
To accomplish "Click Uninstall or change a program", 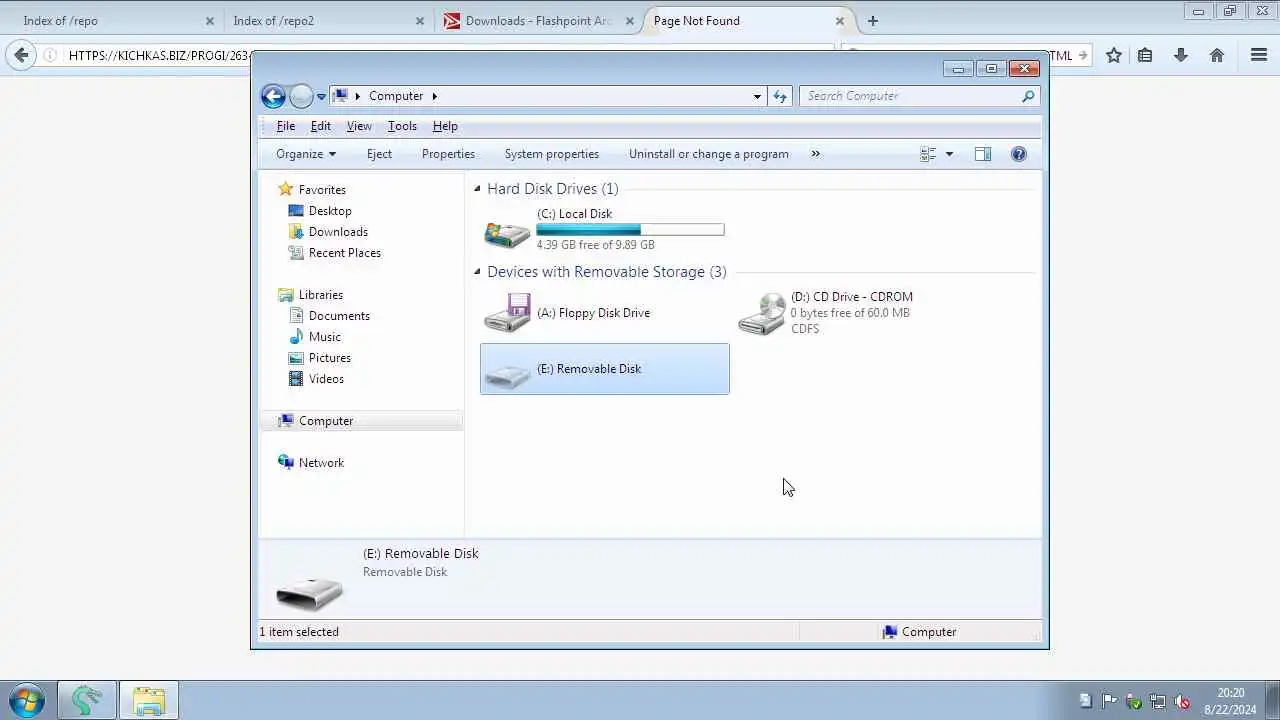I will (709, 154).
